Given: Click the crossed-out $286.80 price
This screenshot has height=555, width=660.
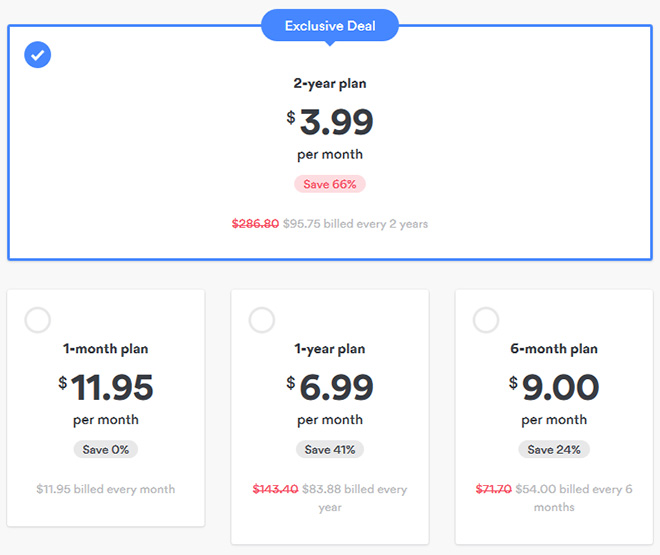Looking at the screenshot, I should (x=255, y=224).
